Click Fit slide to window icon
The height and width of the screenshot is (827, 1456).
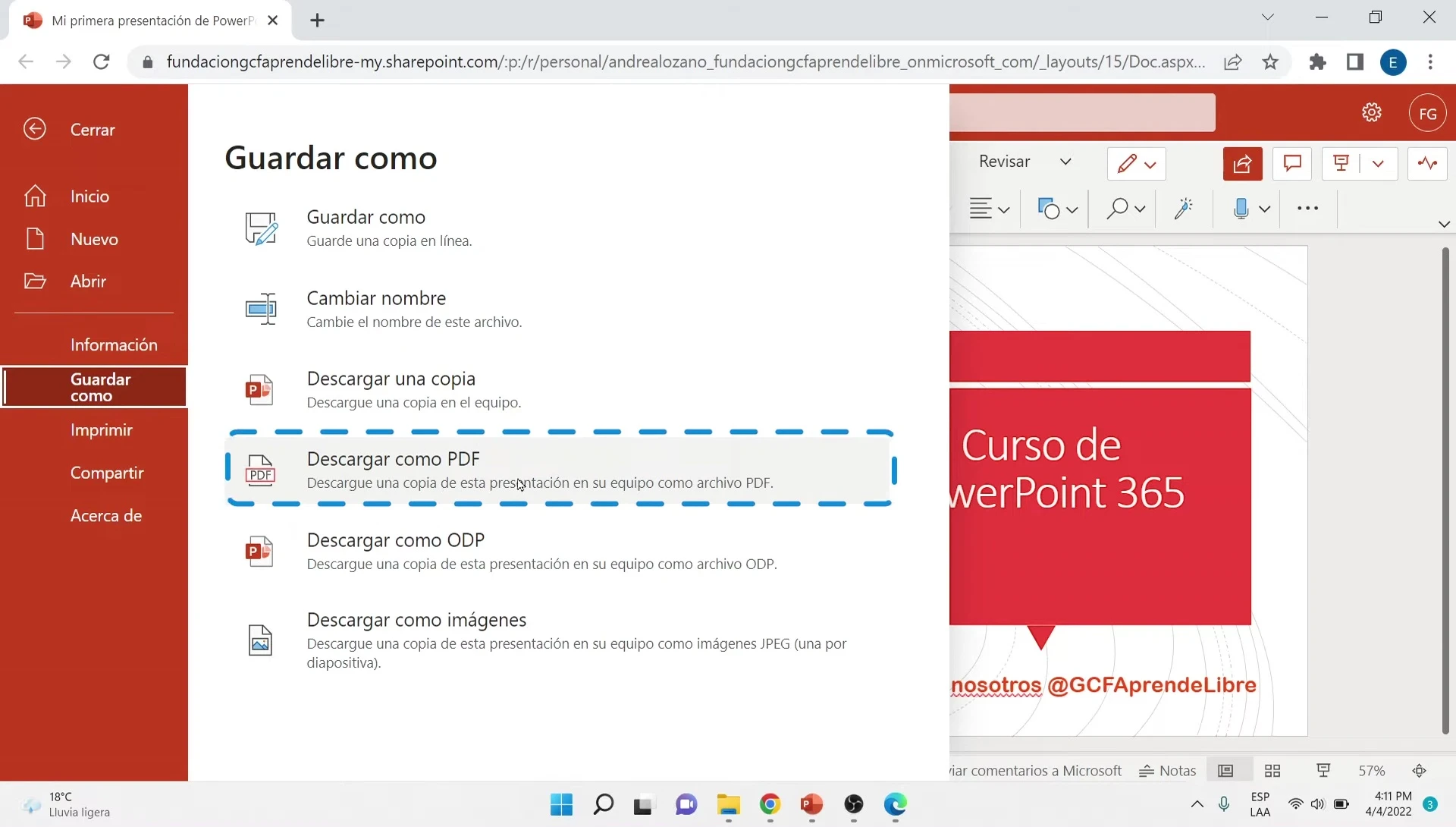click(1420, 771)
